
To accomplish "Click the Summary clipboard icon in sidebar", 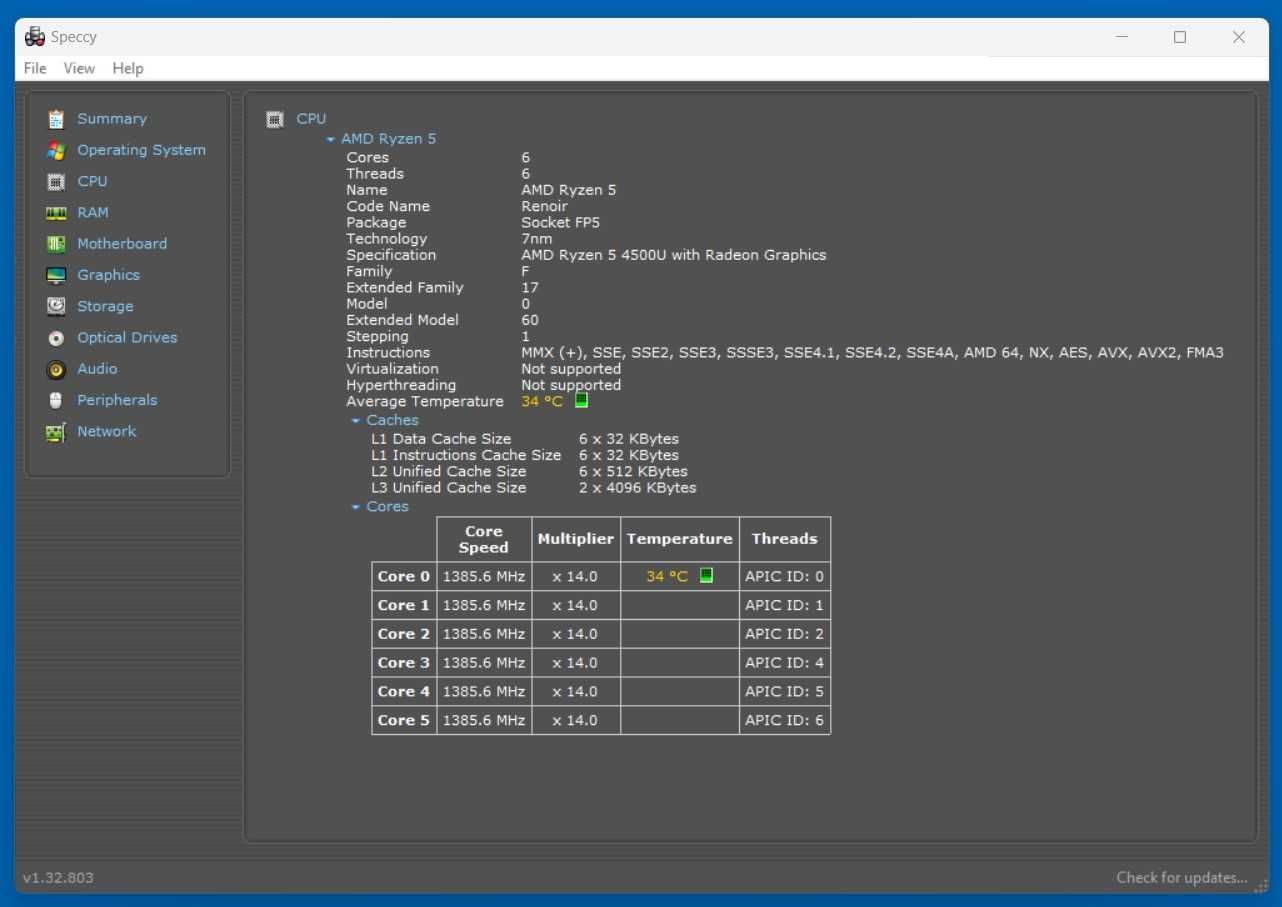I will (x=56, y=119).
